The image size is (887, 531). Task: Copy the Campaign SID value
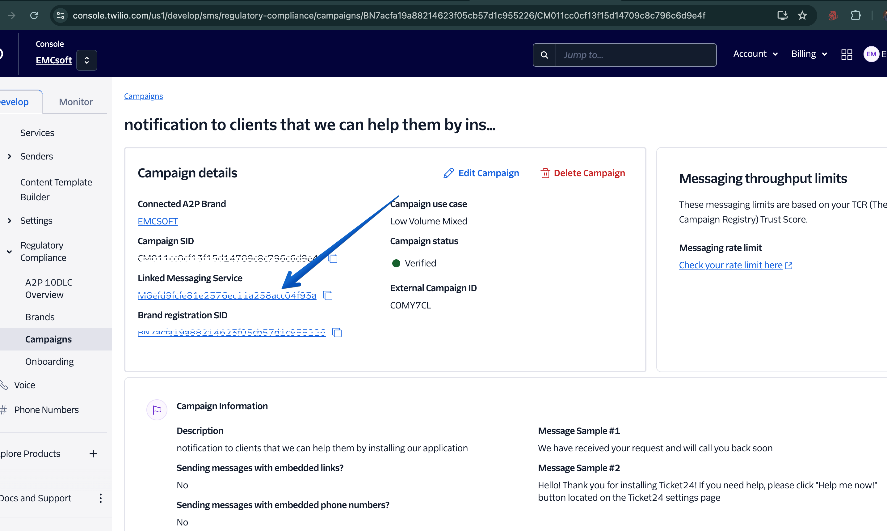pyautogui.click(x=333, y=259)
